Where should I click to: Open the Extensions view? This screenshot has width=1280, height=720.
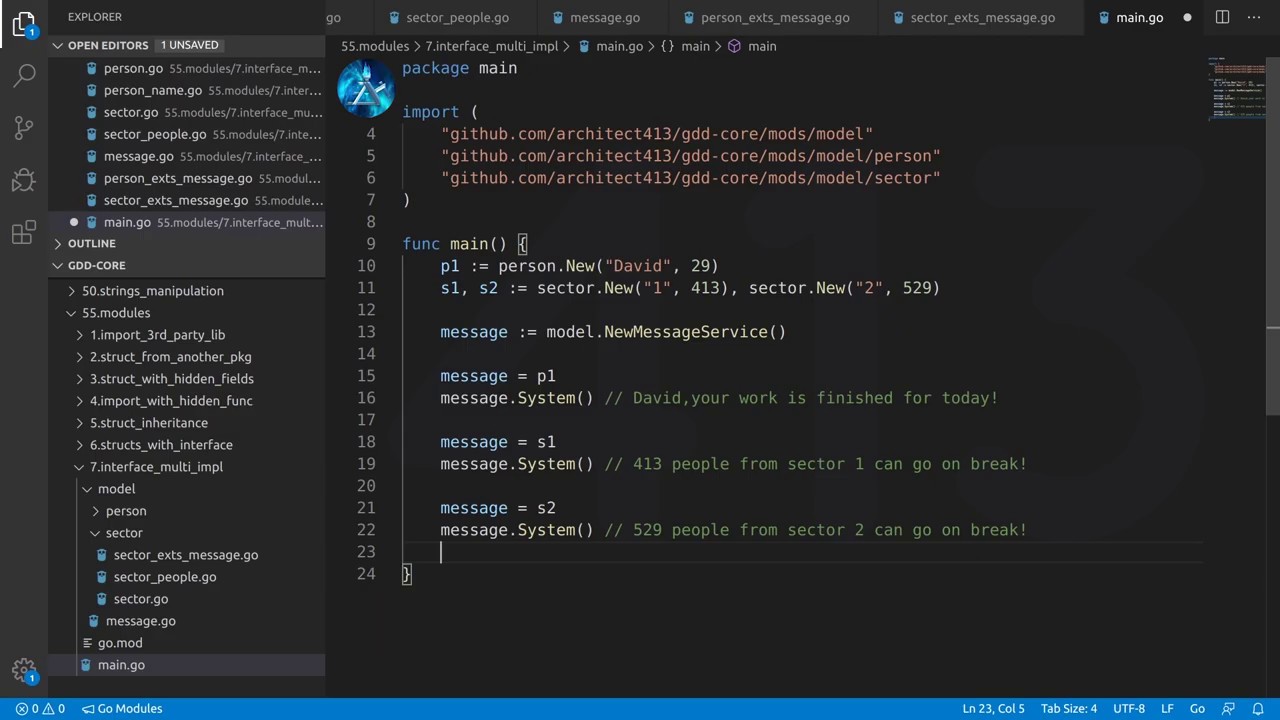click(24, 233)
